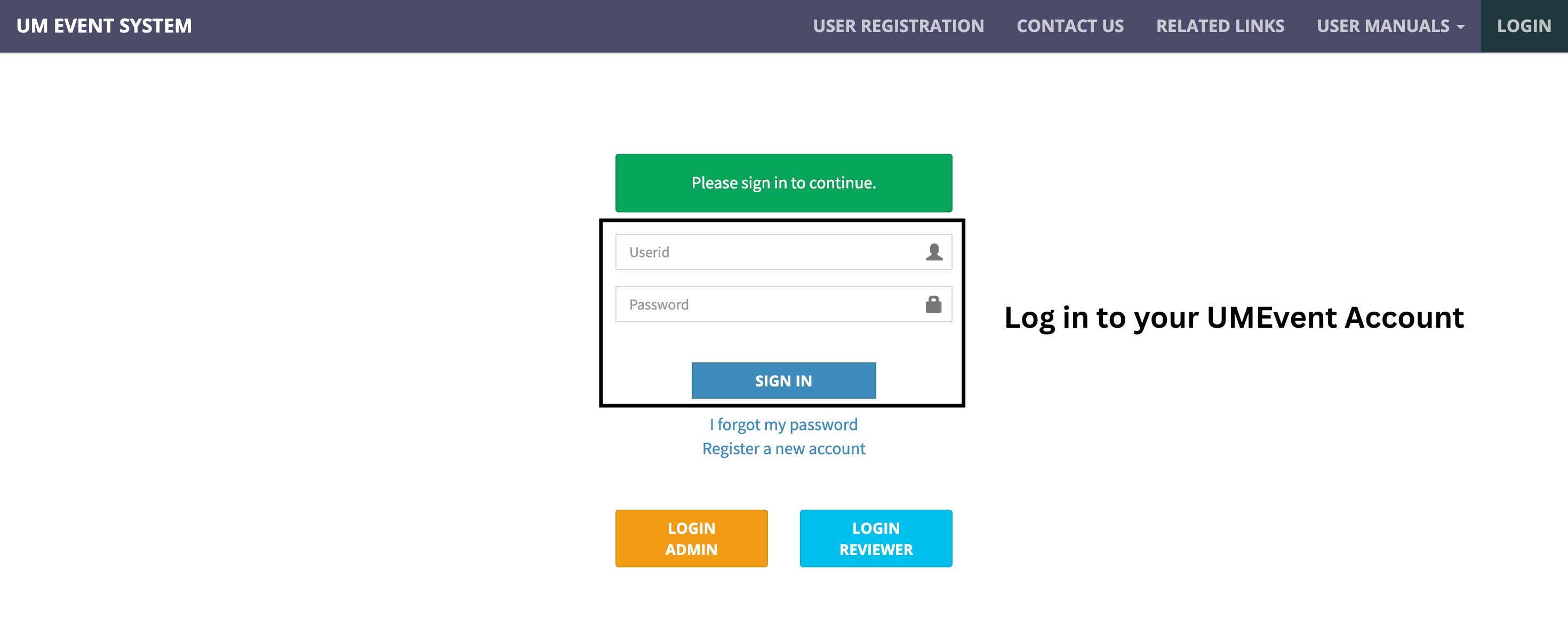The image size is (1568, 633).
Task: Follow the "I forgot my password" link
Action: point(783,425)
